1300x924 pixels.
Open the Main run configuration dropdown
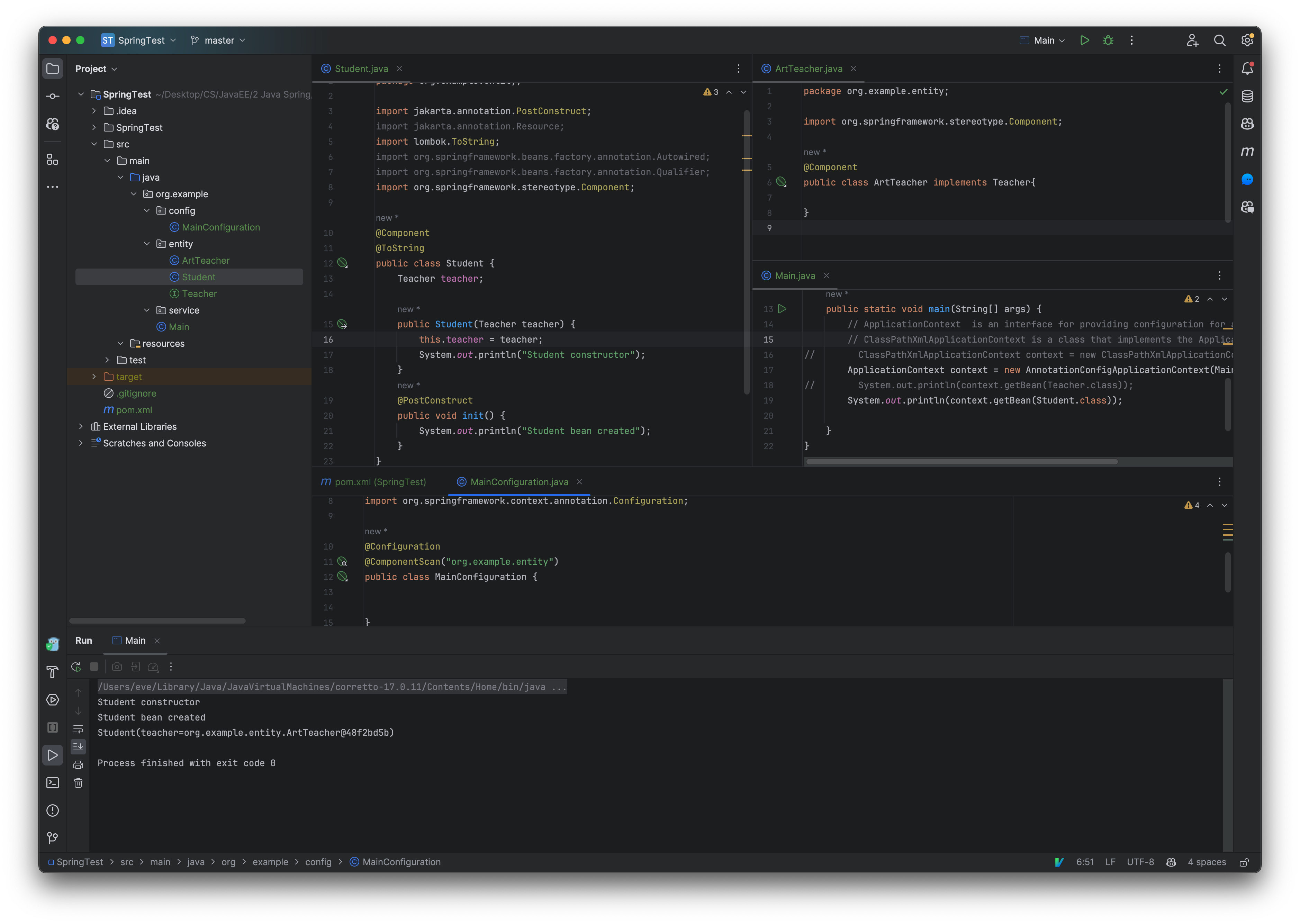(x=1042, y=40)
